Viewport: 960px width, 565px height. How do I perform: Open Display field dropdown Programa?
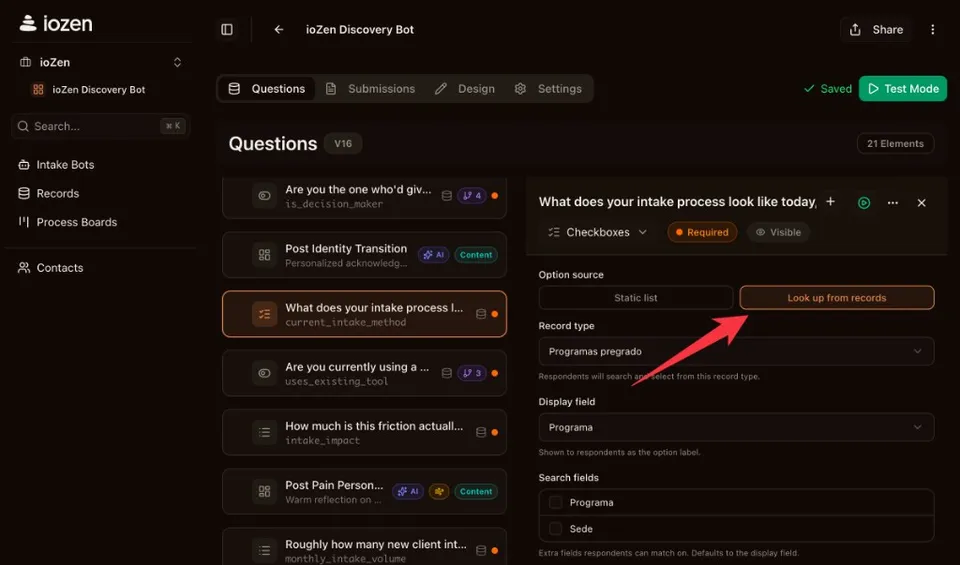(736, 427)
